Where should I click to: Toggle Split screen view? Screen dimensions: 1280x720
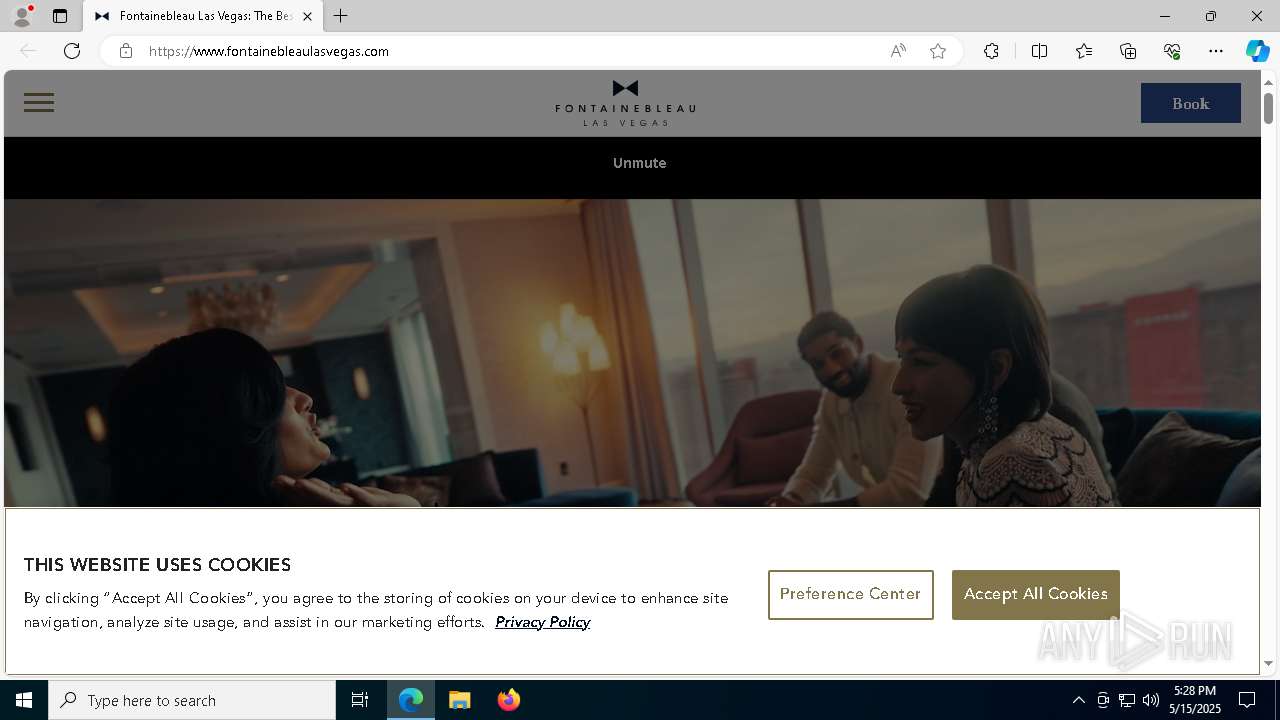point(1039,51)
